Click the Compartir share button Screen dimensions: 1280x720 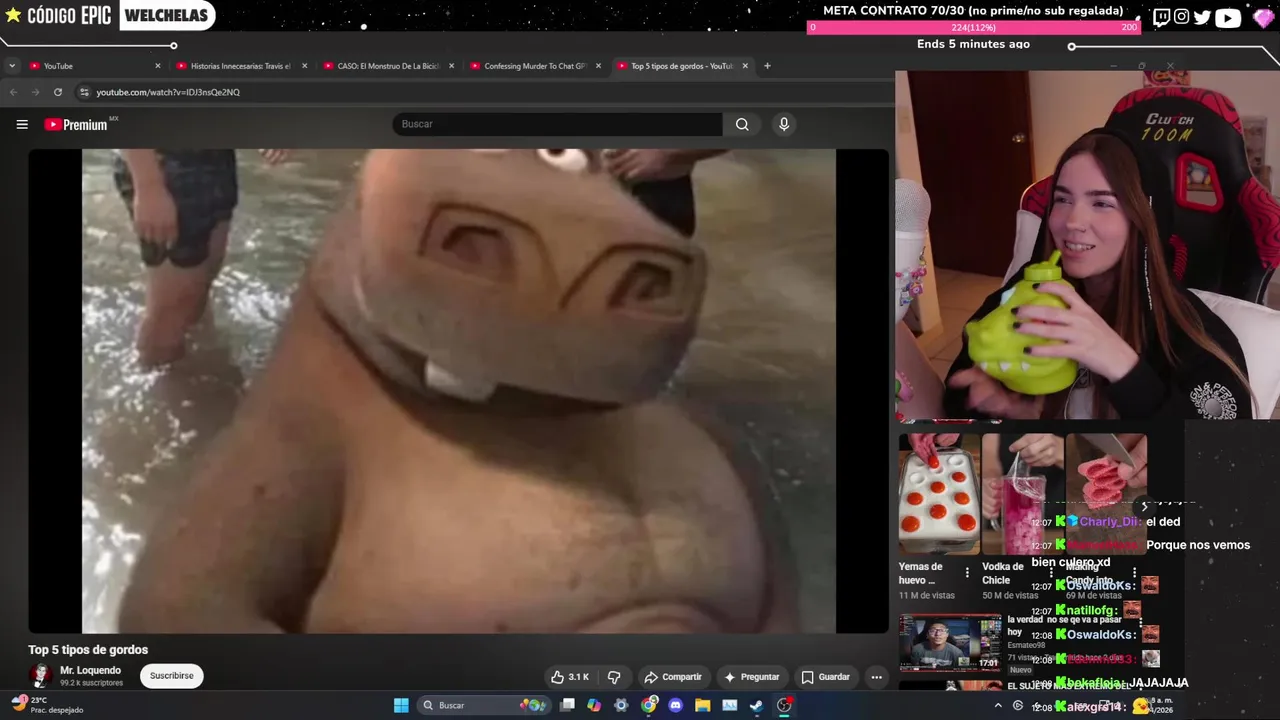pyautogui.click(x=673, y=677)
